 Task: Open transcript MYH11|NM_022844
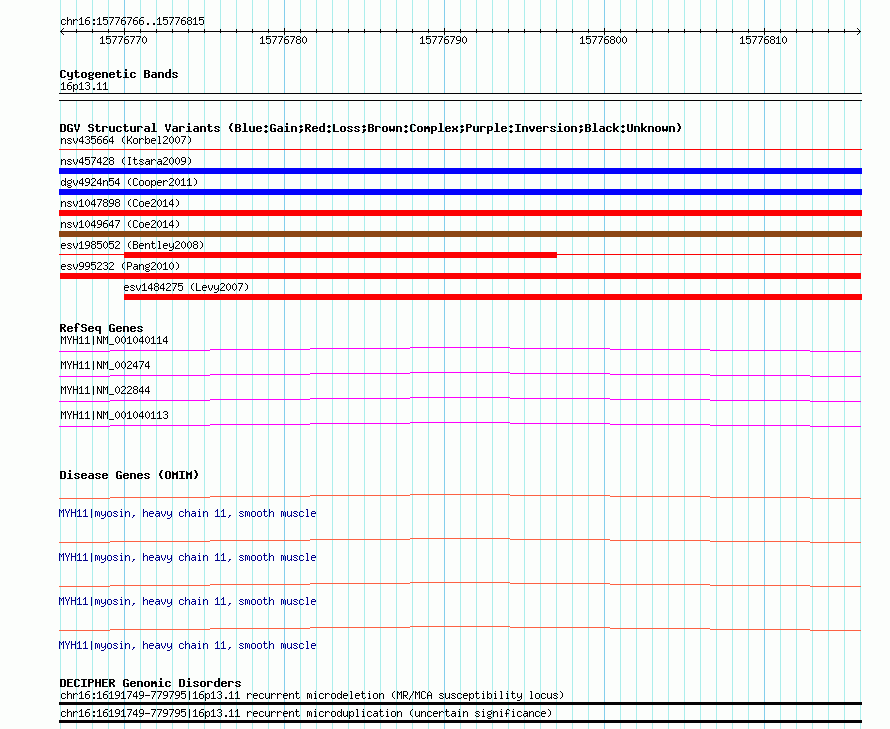[x=105, y=391]
